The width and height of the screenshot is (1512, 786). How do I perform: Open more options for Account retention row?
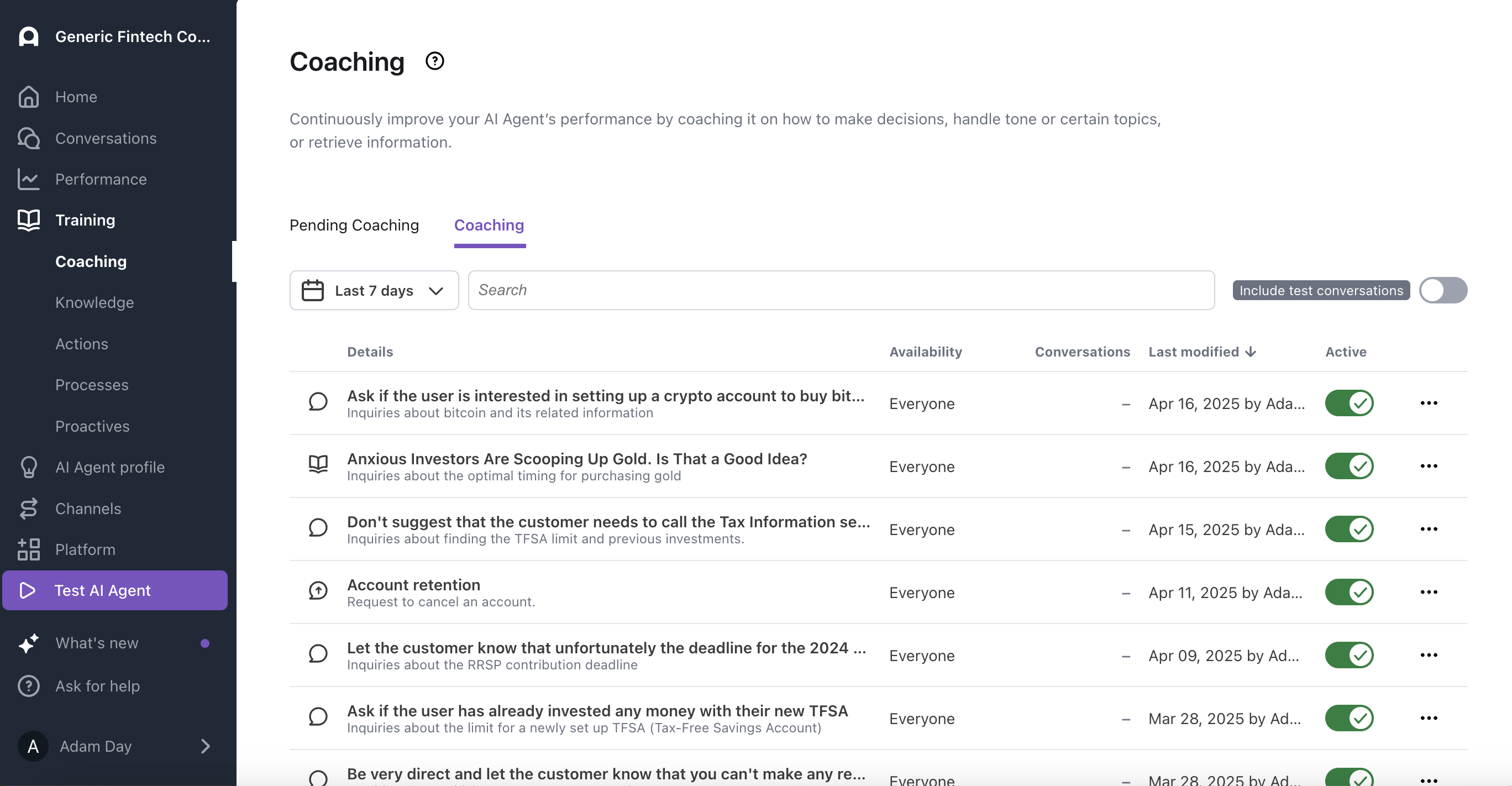point(1428,591)
